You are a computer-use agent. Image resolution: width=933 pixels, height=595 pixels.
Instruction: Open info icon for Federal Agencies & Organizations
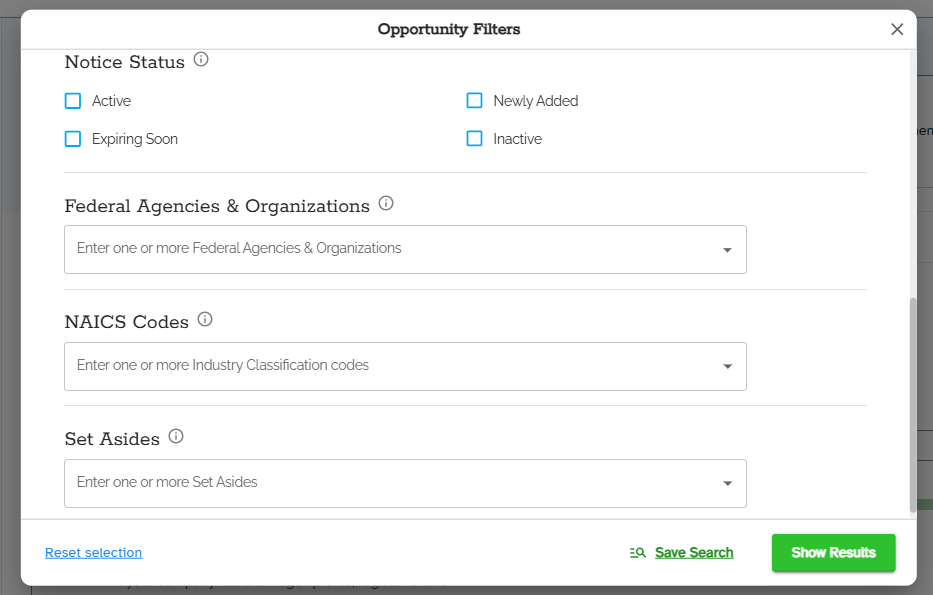click(x=386, y=203)
